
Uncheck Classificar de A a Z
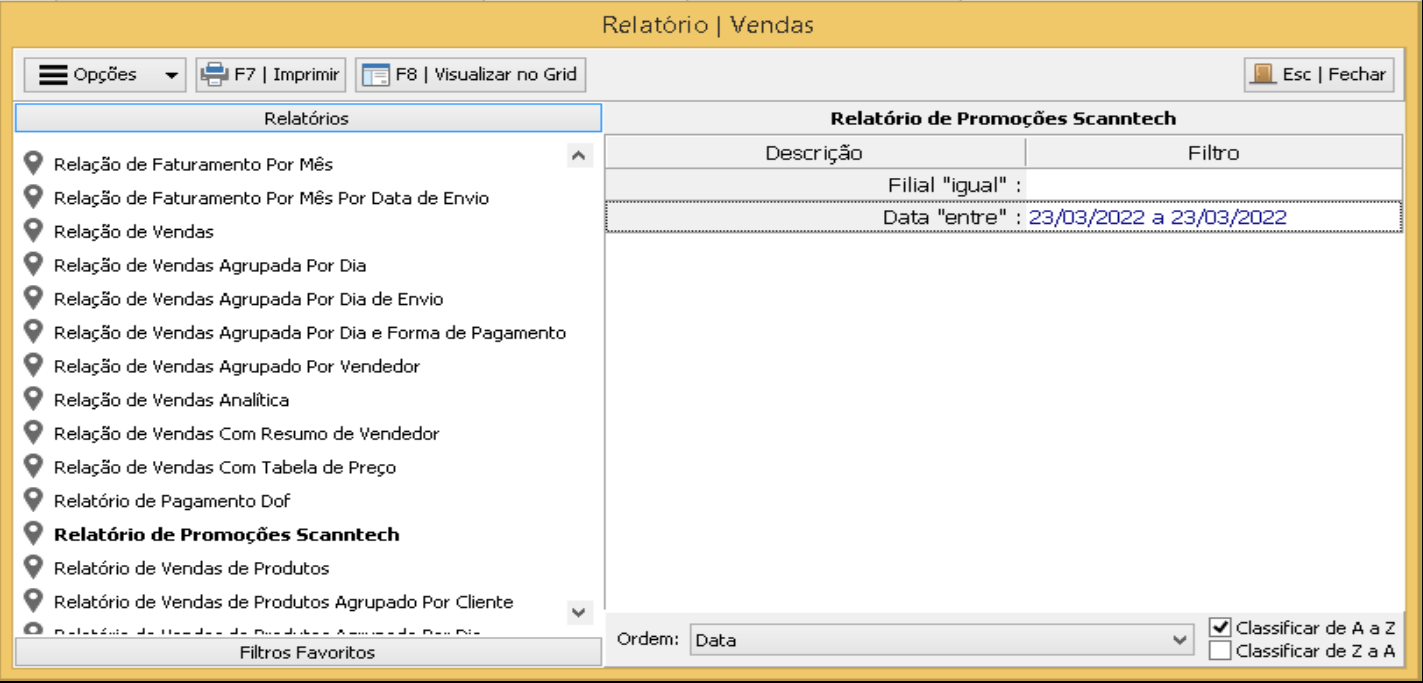(x=1219, y=628)
